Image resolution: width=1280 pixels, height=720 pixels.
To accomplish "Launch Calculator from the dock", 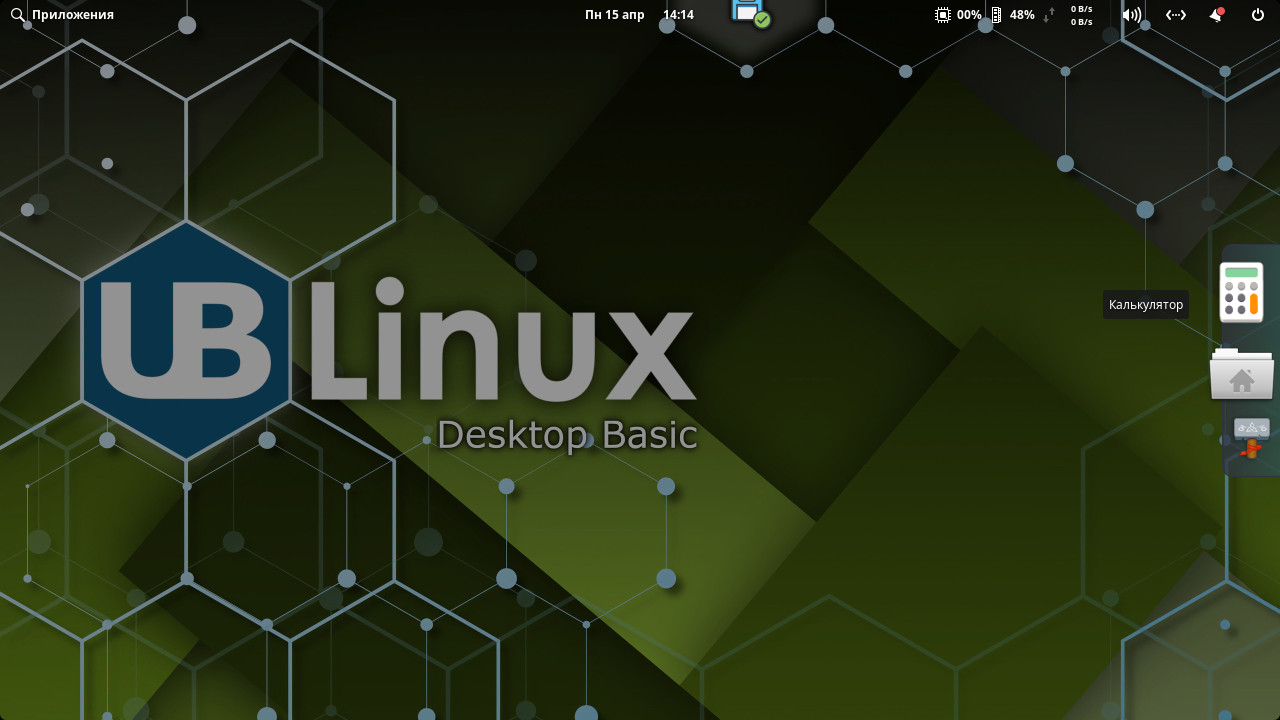I will (x=1242, y=292).
